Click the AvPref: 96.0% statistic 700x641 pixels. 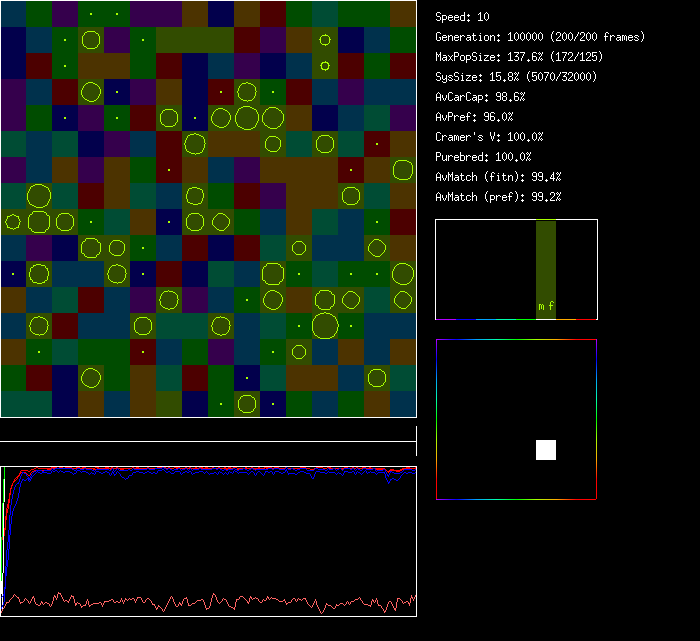click(475, 117)
